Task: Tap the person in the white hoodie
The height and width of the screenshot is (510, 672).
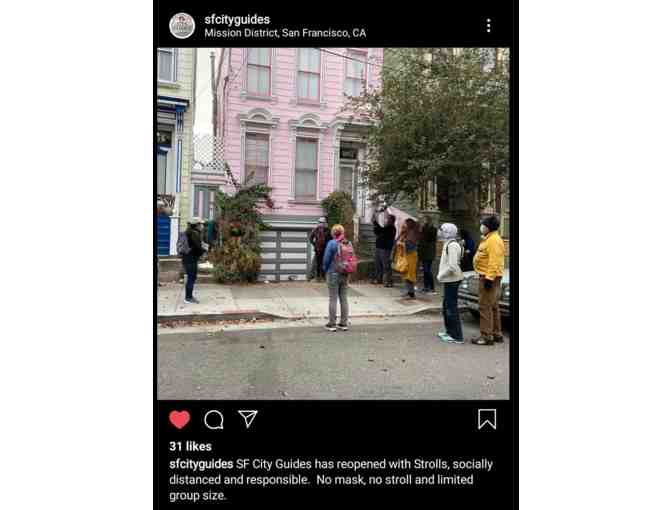Action: pyautogui.click(x=450, y=283)
